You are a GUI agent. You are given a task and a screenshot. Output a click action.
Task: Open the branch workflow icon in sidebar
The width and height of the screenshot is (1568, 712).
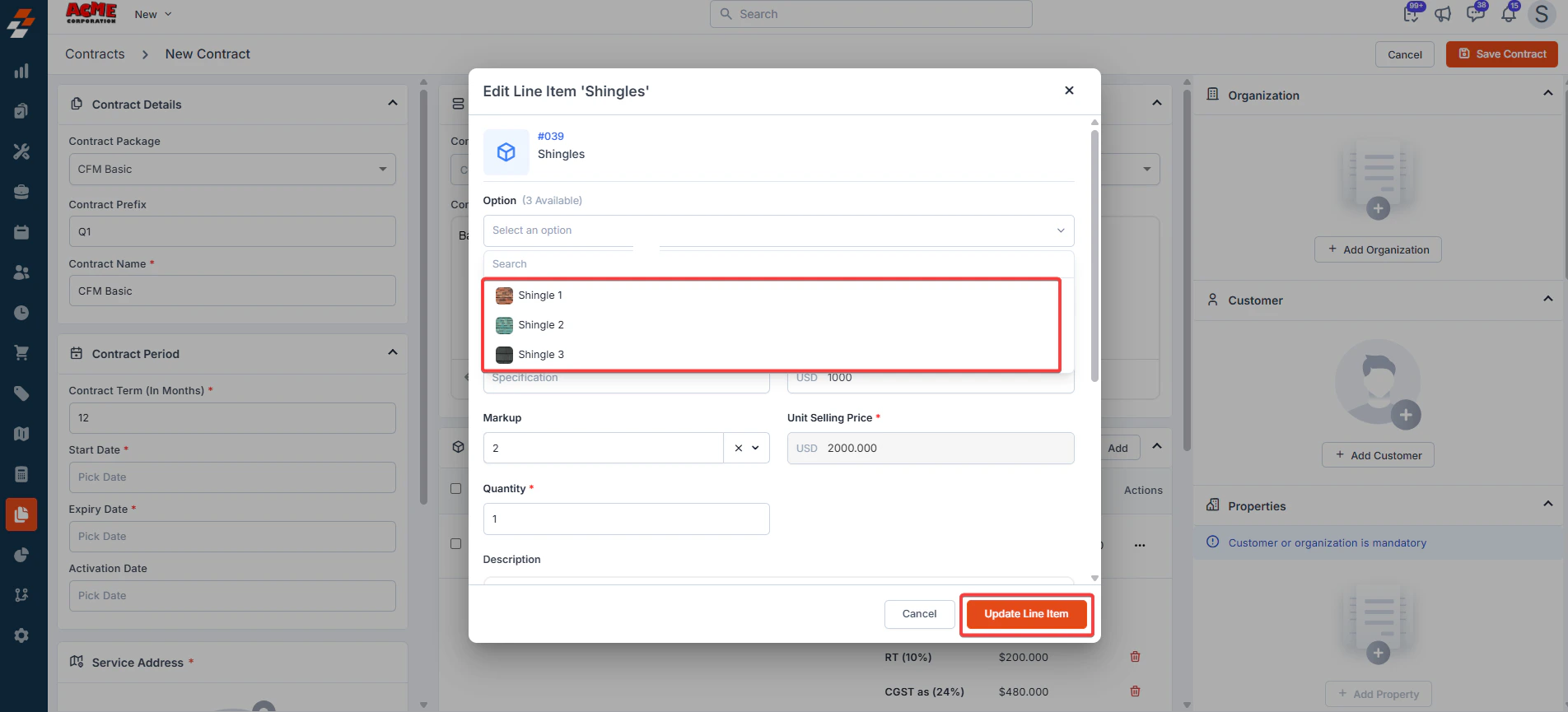(x=21, y=595)
